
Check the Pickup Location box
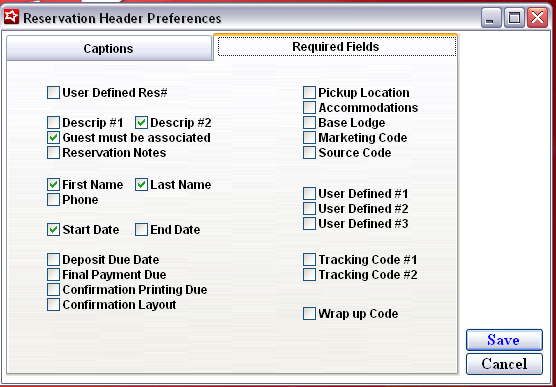tap(309, 93)
